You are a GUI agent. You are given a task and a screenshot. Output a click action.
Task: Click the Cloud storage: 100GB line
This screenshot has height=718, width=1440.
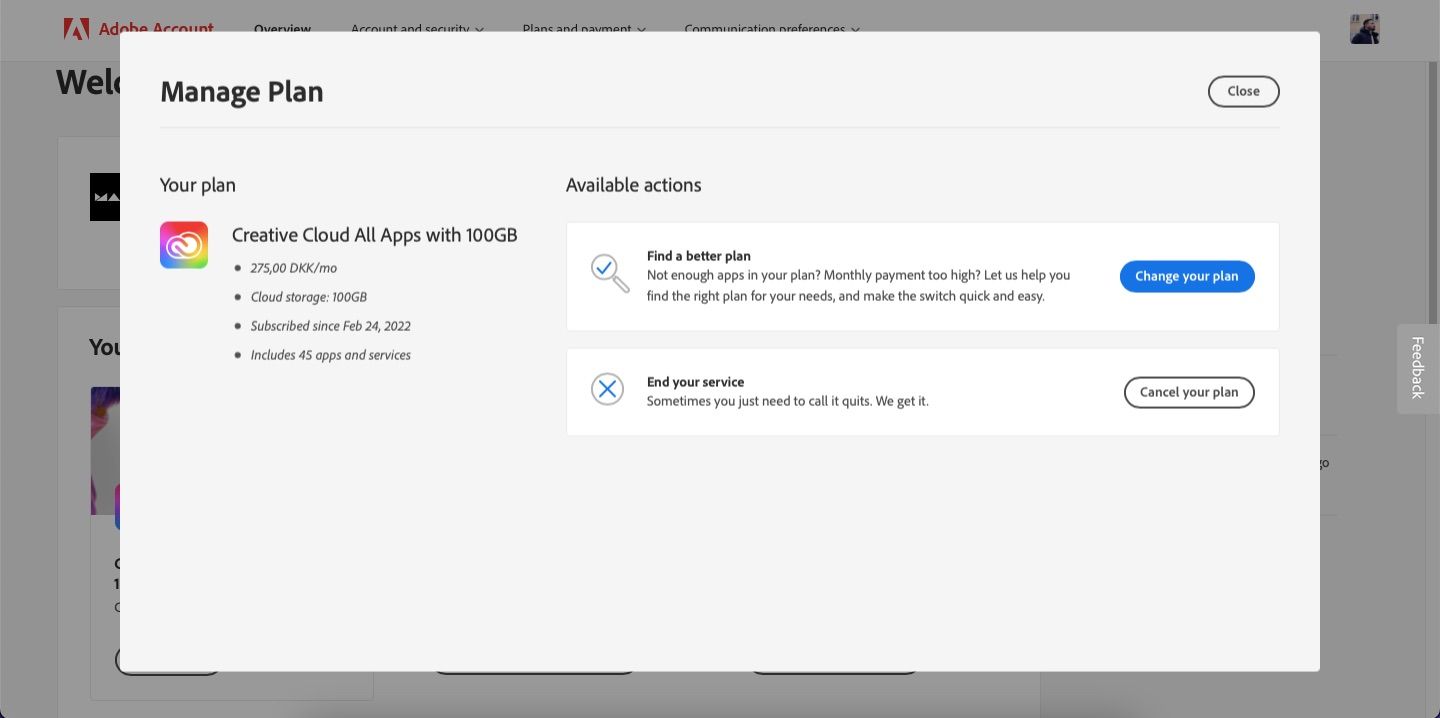(x=309, y=297)
